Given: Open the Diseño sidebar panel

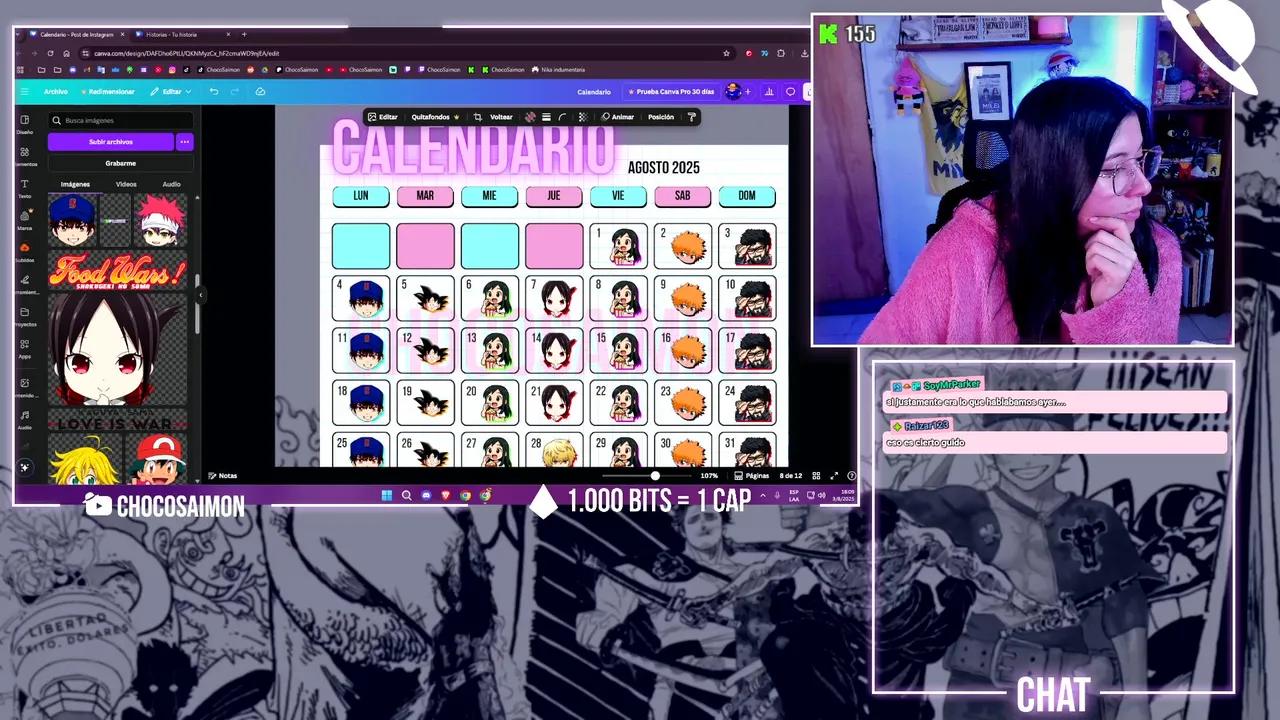Looking at the screenshot, I should (24, 124).
